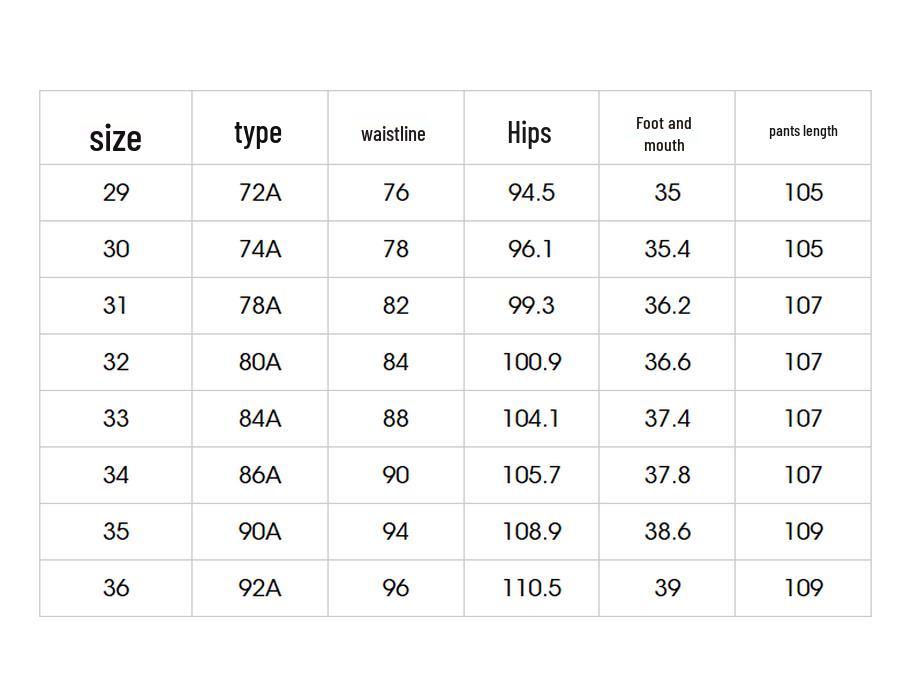Image resolution: width=911 pixels, height=684 pixels.
Task: Click the foot and mouth value 35.4
Action: 667,249
